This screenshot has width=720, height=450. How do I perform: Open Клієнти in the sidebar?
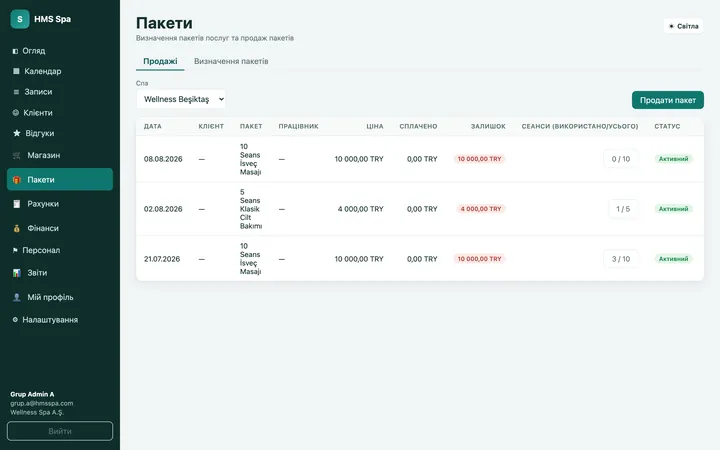point(60,112)
